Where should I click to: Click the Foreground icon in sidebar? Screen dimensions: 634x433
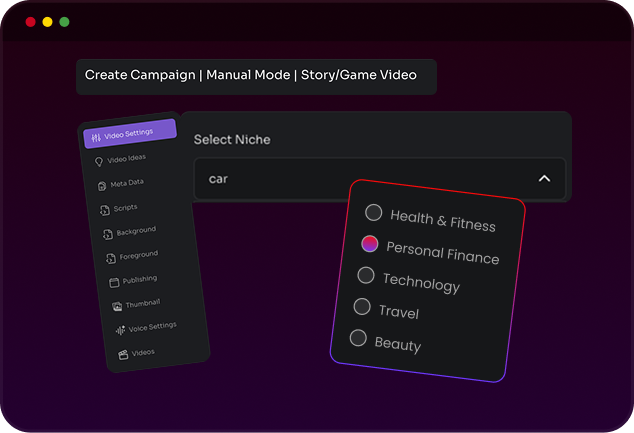click(x=110, y=258)
